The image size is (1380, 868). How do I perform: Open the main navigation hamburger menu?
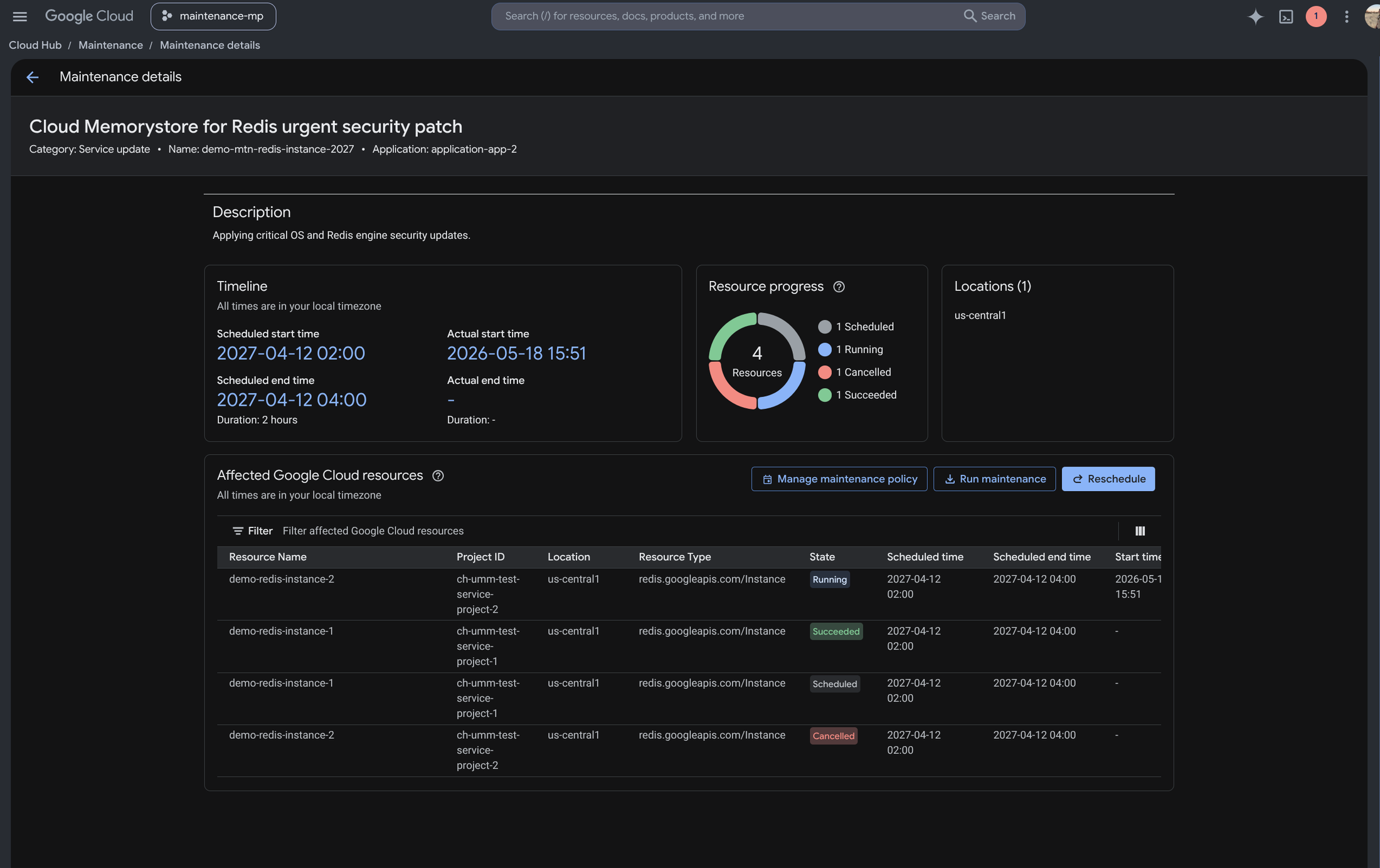click(20, 16)
